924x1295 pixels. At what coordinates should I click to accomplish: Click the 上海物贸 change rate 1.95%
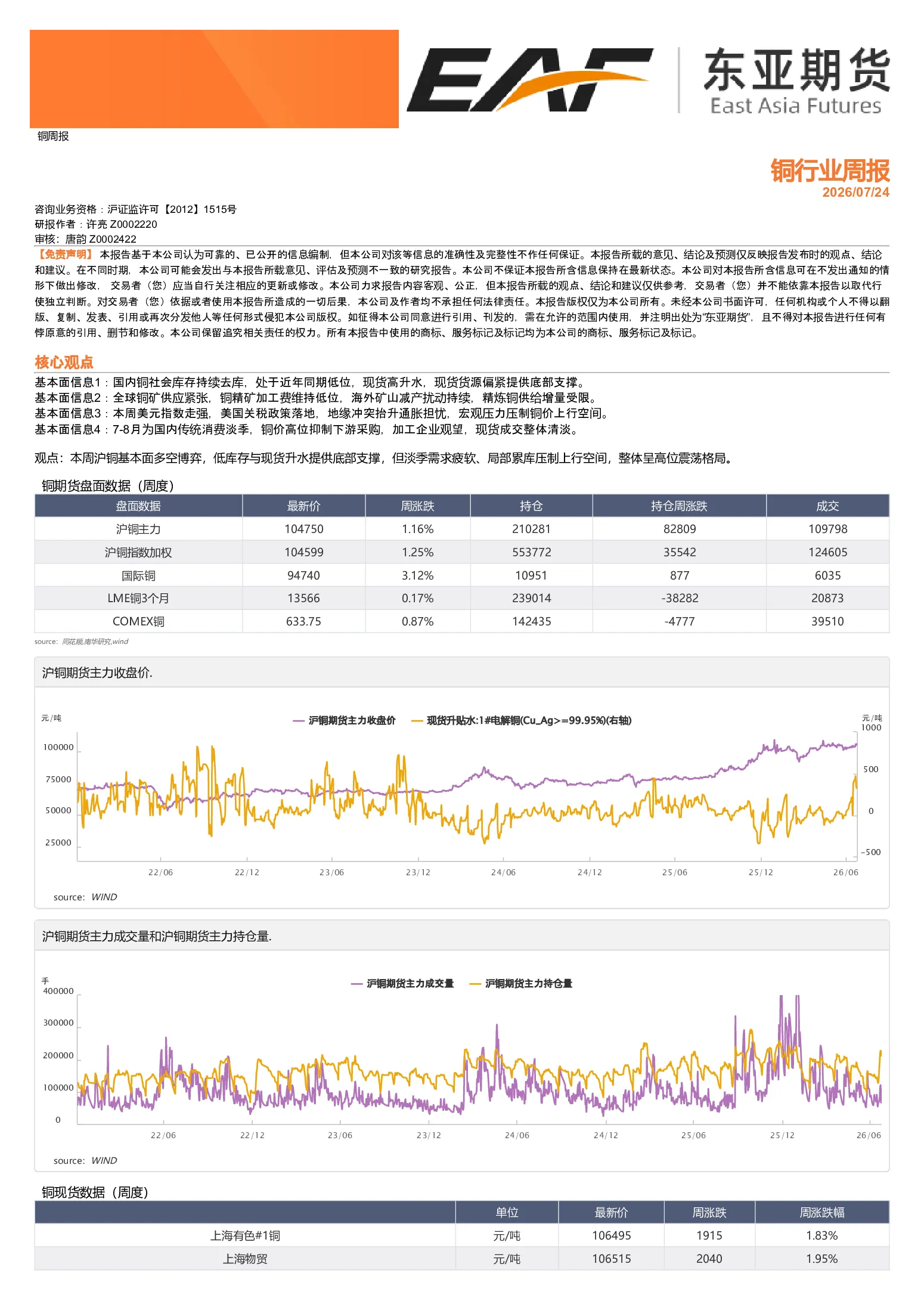[822, 1259]
